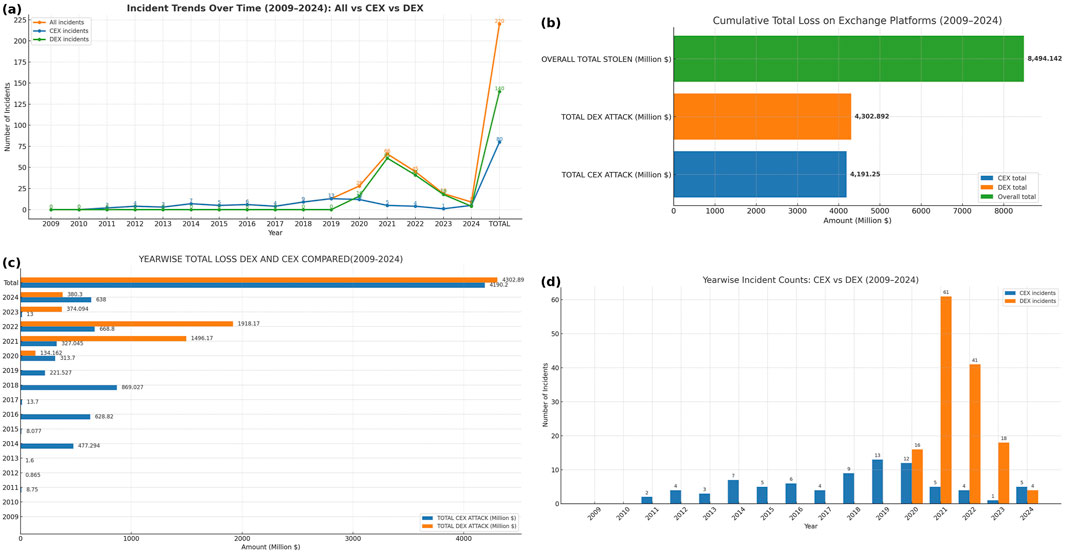The width and height of the screenshot is (1065, 553).
Task: Click the orange Total DEX Attack bar
Action: coord(761,116)
